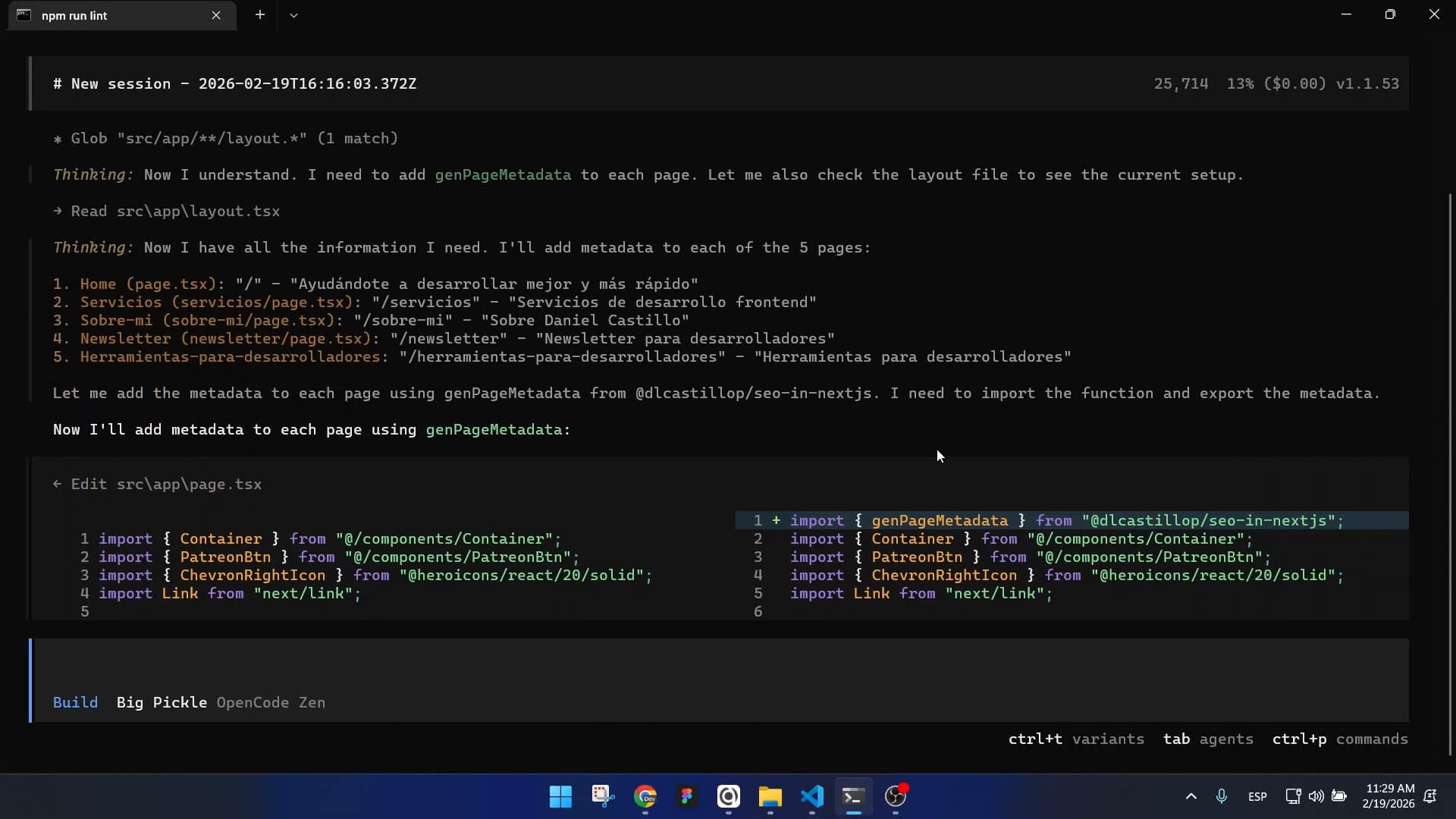Open the Snipping Tool

[x=603, y=797]
